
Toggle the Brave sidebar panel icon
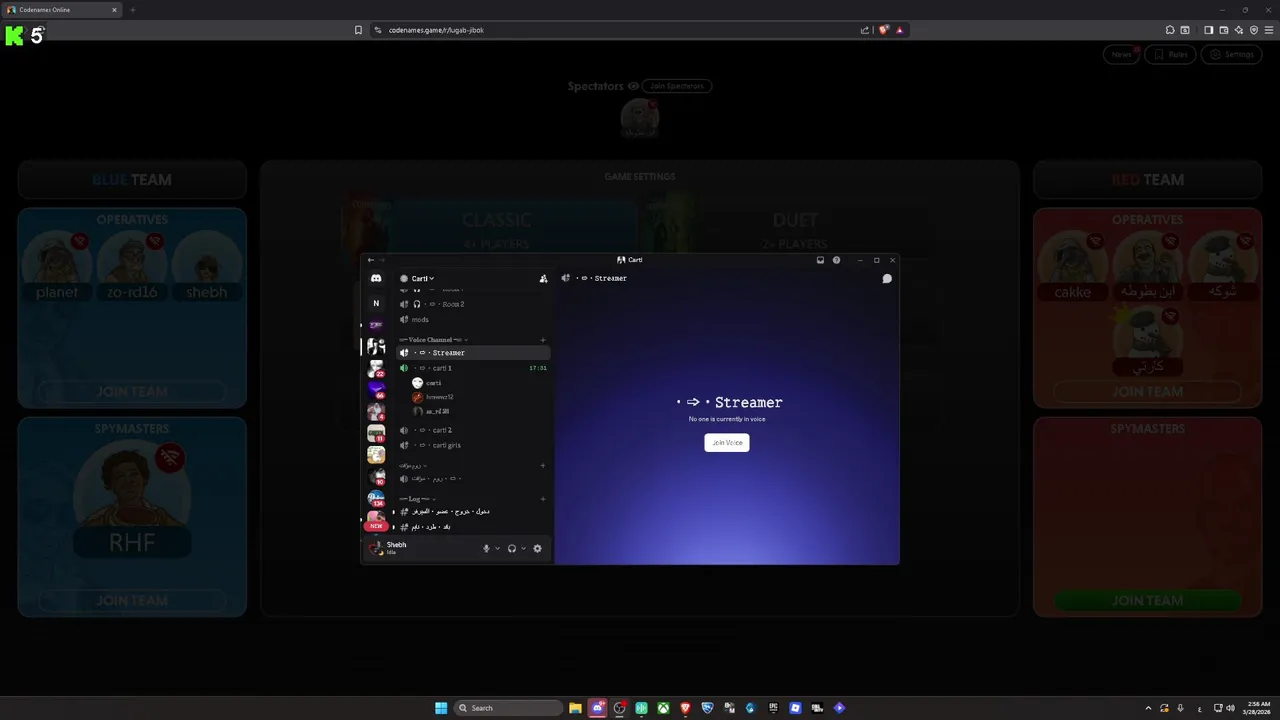click(1208, 30)
